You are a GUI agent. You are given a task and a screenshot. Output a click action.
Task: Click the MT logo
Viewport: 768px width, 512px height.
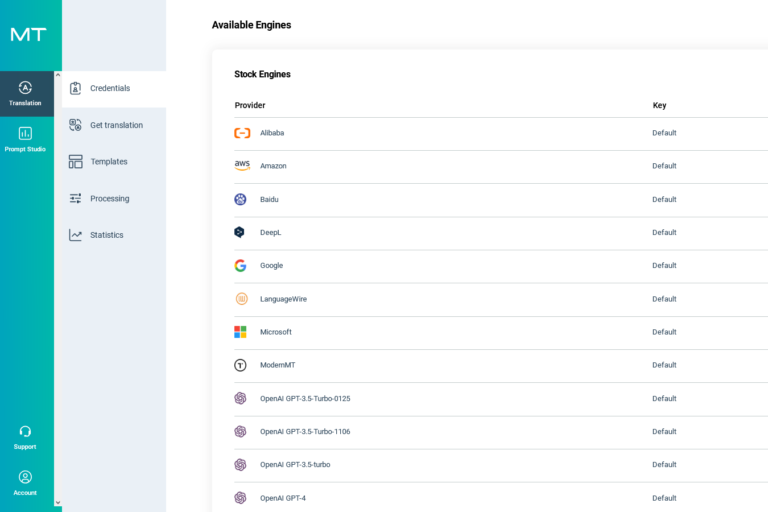pos(28,34)
